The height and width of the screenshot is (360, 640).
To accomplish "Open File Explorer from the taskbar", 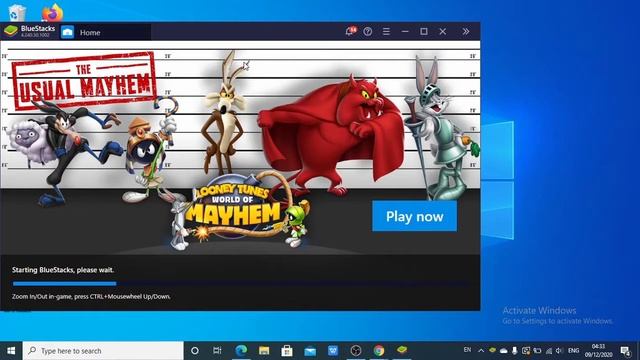I will coord(264,351).
